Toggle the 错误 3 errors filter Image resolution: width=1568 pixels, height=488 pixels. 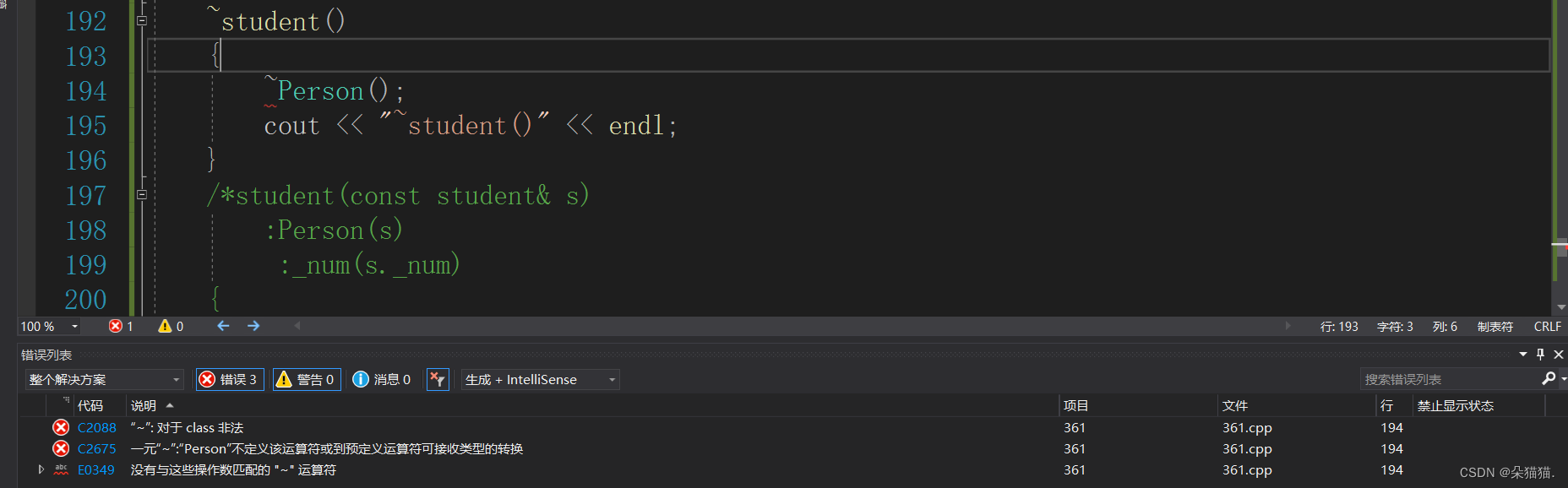(229, 380)
